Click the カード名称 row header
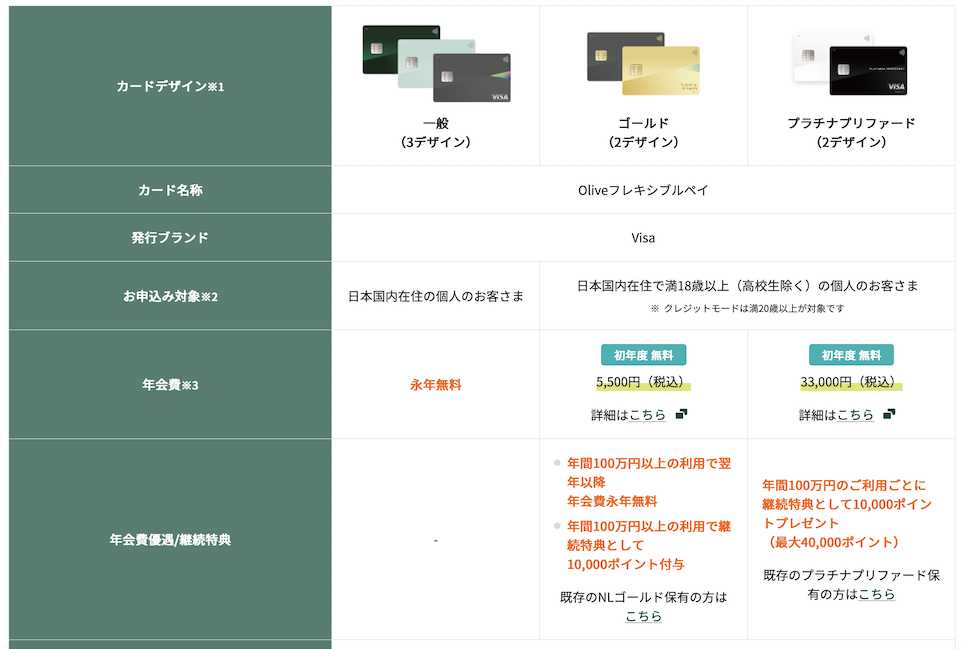965x649 pixels. (x=170, y=190)
